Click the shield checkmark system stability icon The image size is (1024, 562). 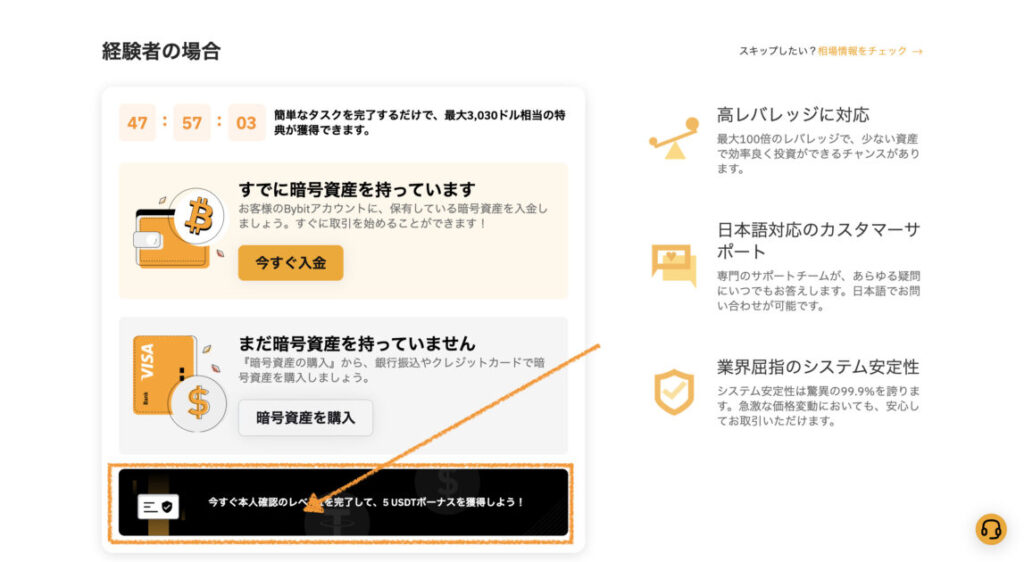pyautogui.click(x=674, y=392)
